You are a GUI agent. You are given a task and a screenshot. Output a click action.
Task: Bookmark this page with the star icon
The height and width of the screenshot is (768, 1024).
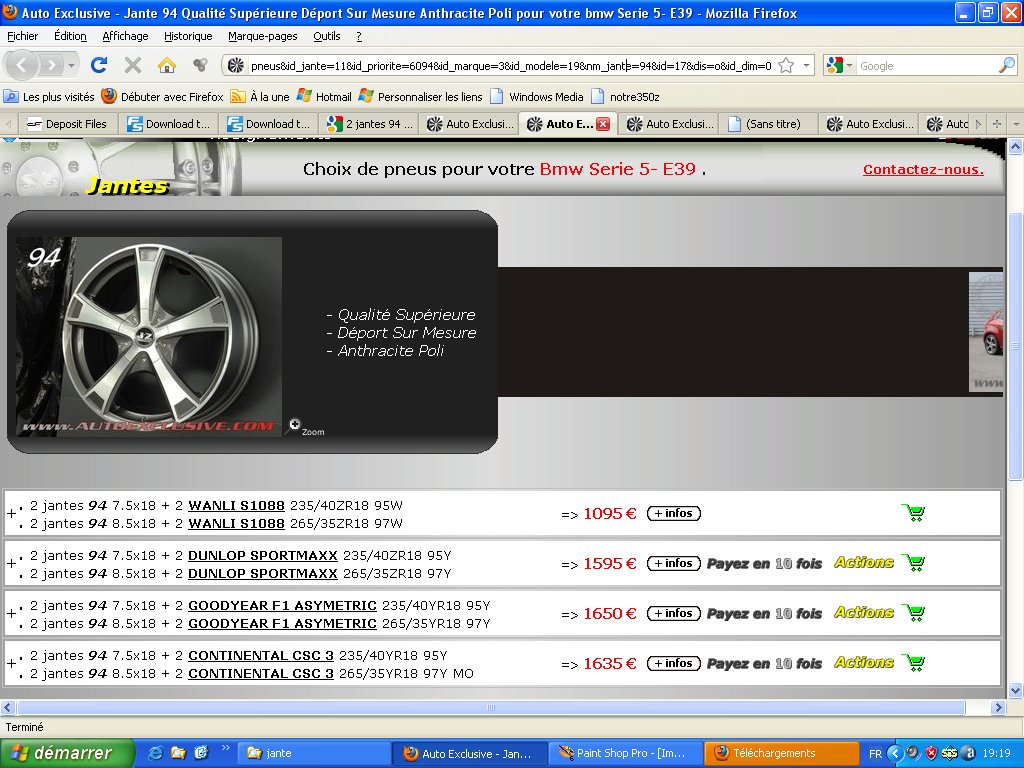point(786,65)
